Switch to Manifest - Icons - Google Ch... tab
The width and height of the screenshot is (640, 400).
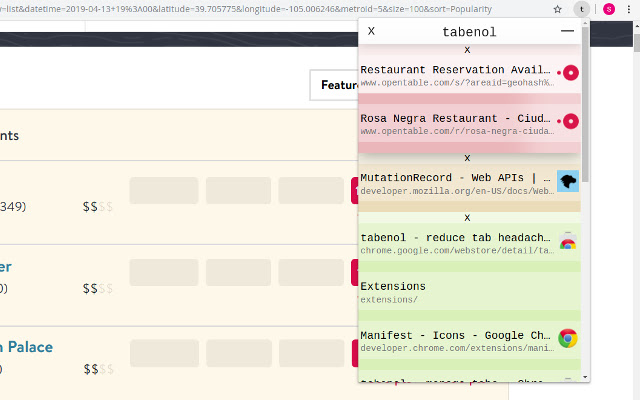[469, 340]
